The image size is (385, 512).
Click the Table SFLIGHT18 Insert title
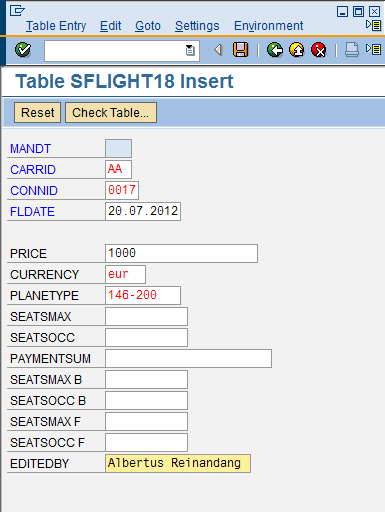tap(124, 81)
